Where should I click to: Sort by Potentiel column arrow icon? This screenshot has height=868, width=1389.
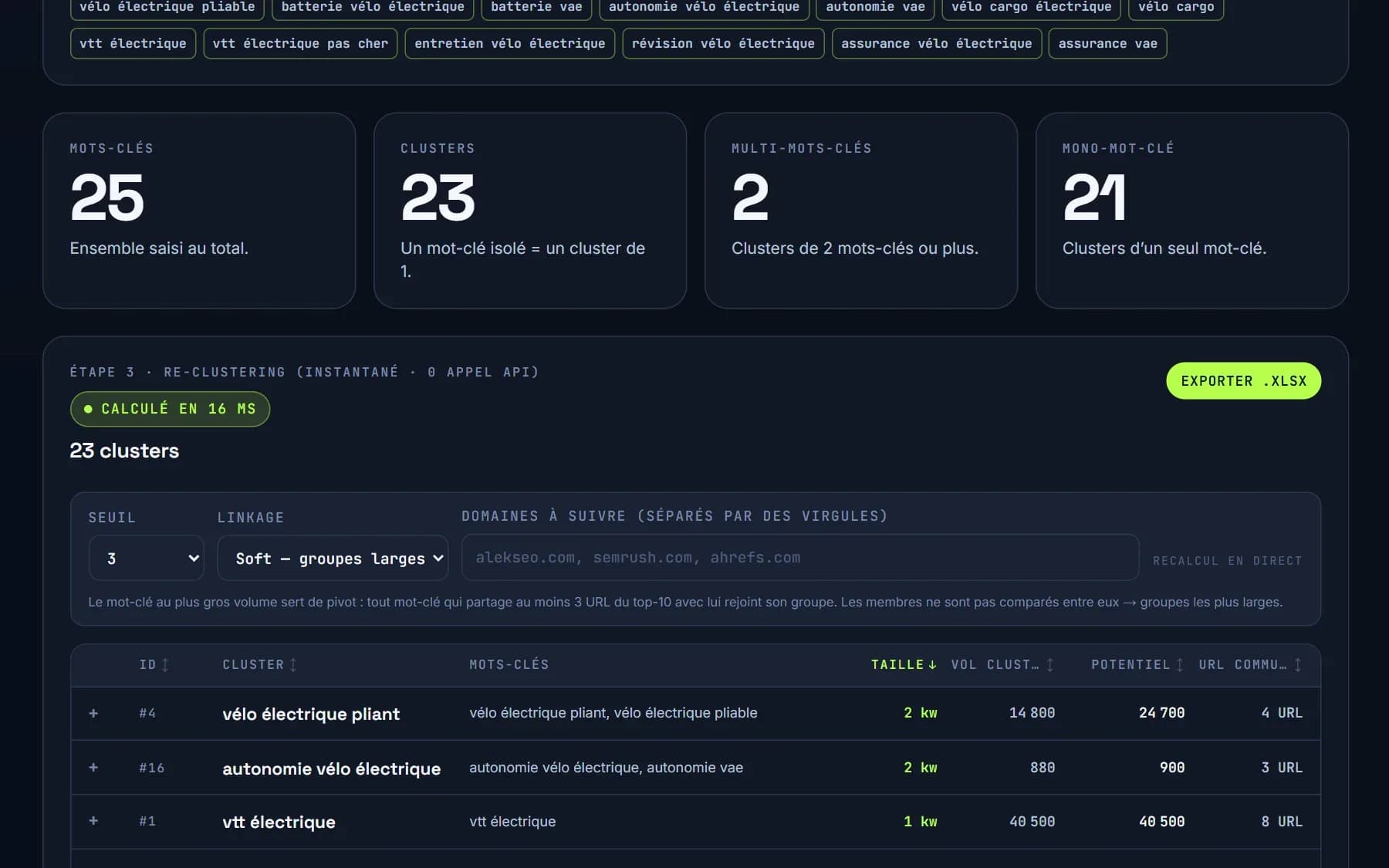(x=1180, y=664)
